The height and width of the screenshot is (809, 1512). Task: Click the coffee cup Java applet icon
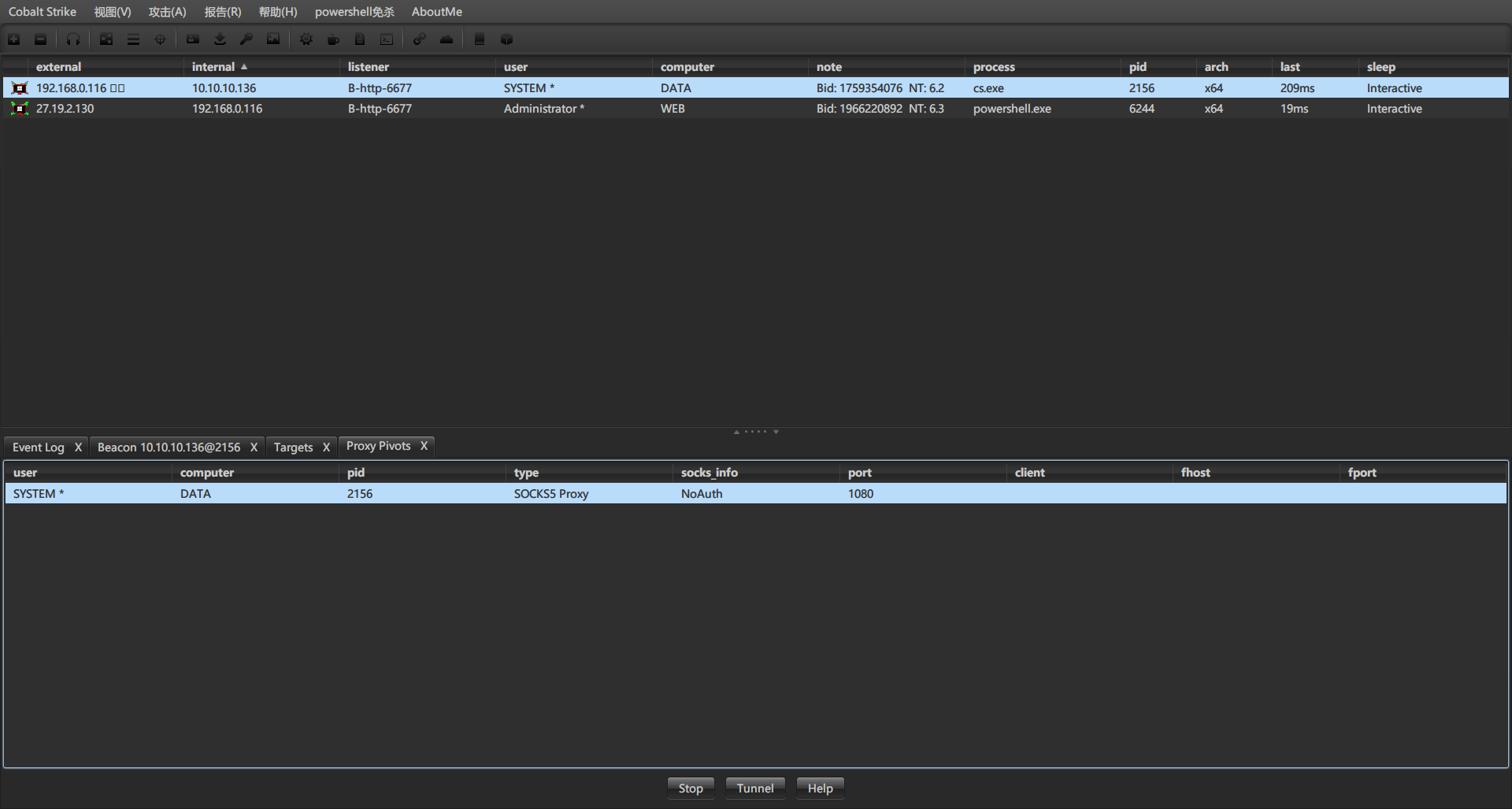[333, 39]
